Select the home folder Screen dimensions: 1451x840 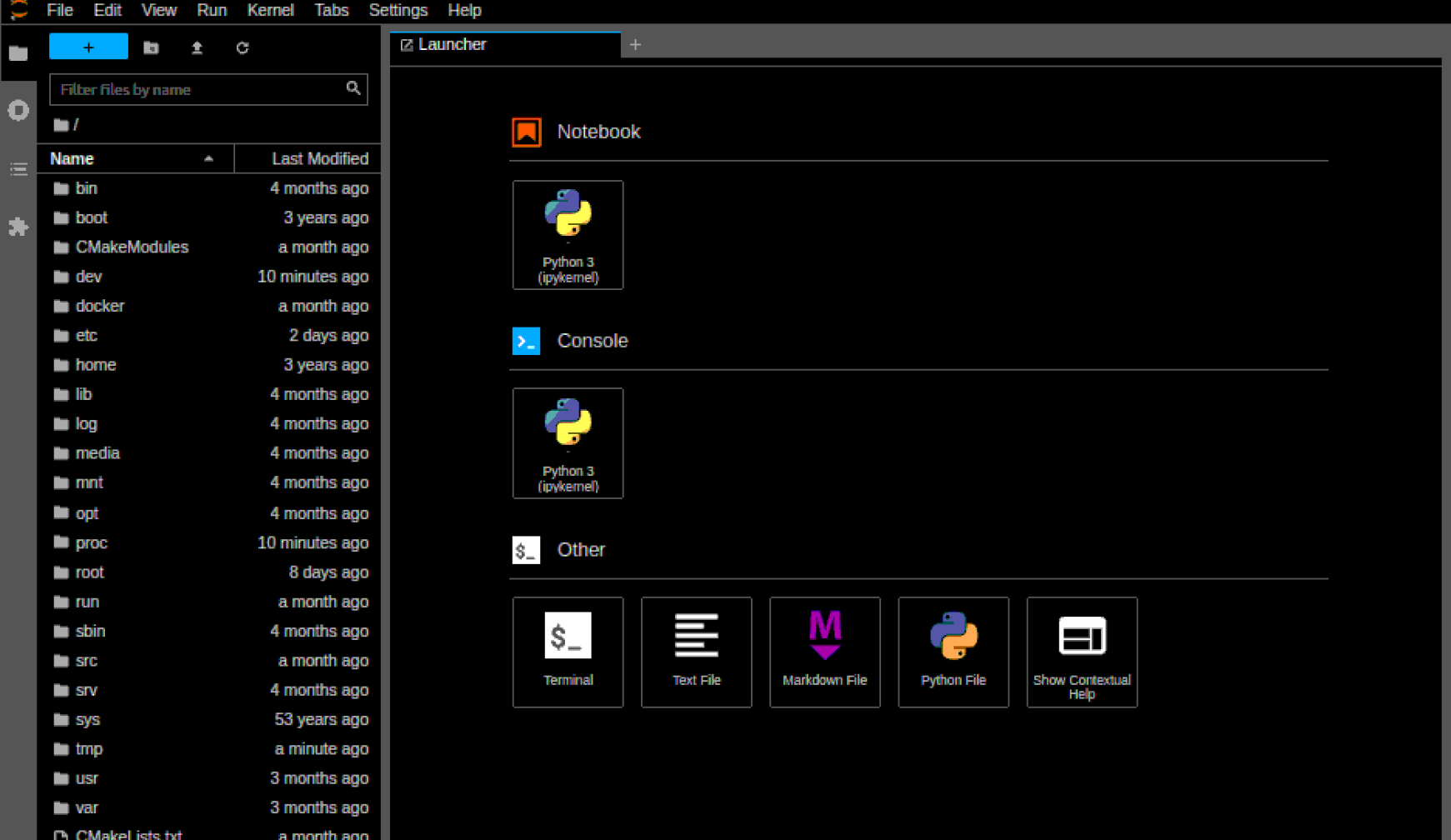209,365
